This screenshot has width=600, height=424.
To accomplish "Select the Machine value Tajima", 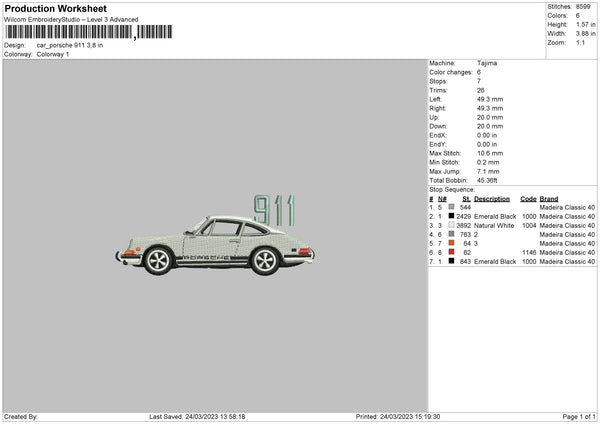I will (487, 63).
